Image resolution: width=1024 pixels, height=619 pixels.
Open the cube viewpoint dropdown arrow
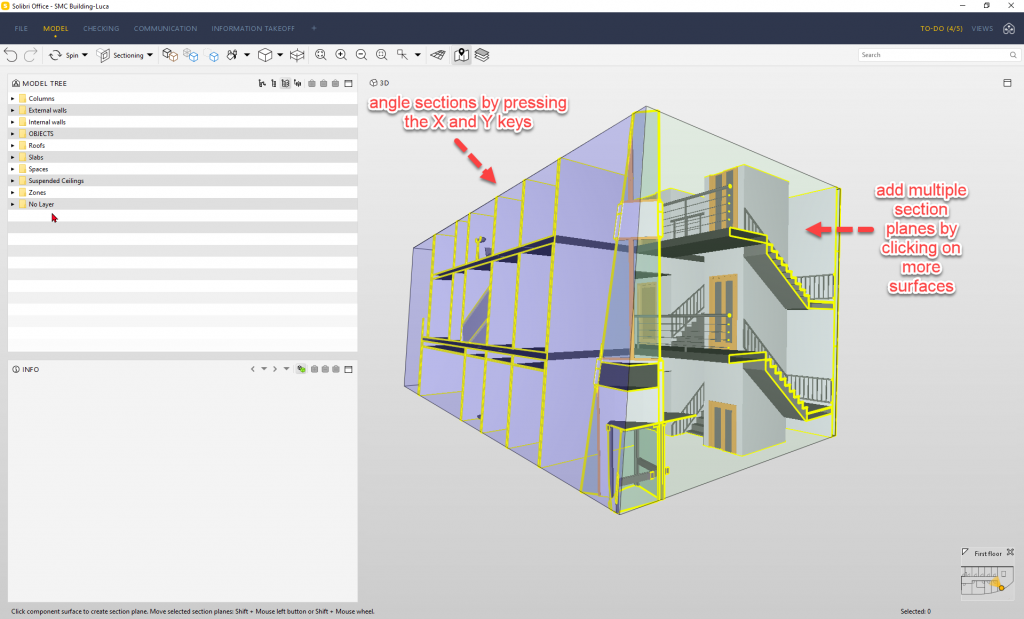[x=280, y=55]
